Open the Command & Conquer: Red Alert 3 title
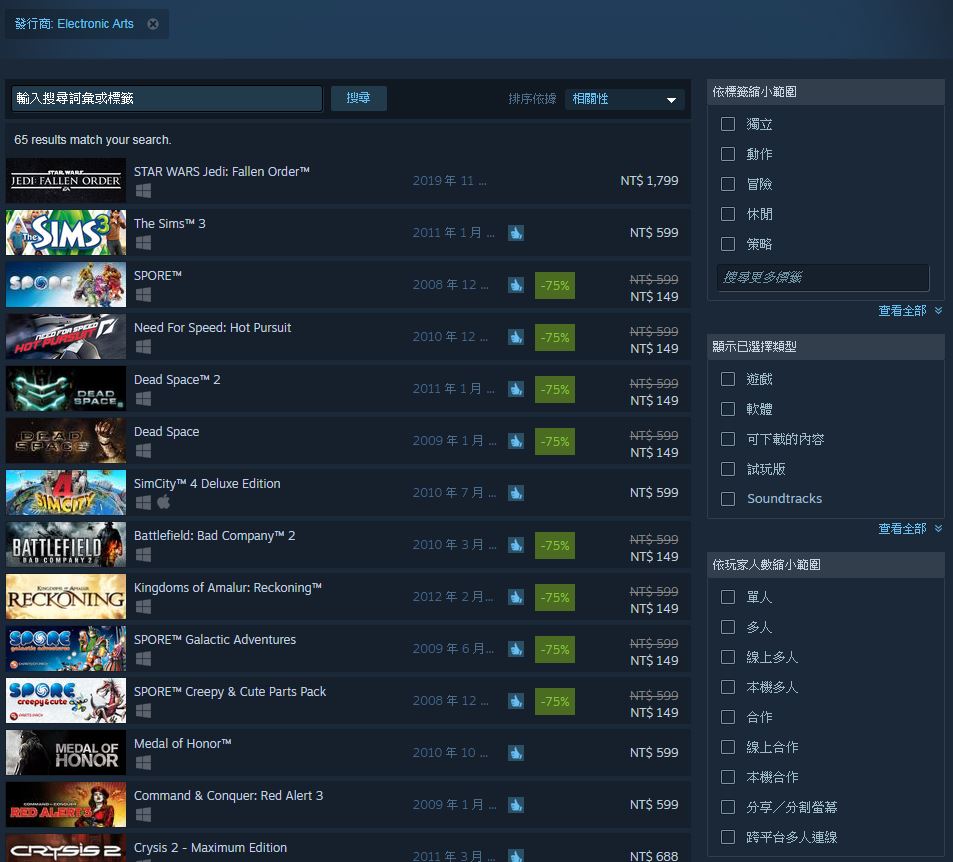953x862 pixels. pyautogui.click(x=229, y=795)
